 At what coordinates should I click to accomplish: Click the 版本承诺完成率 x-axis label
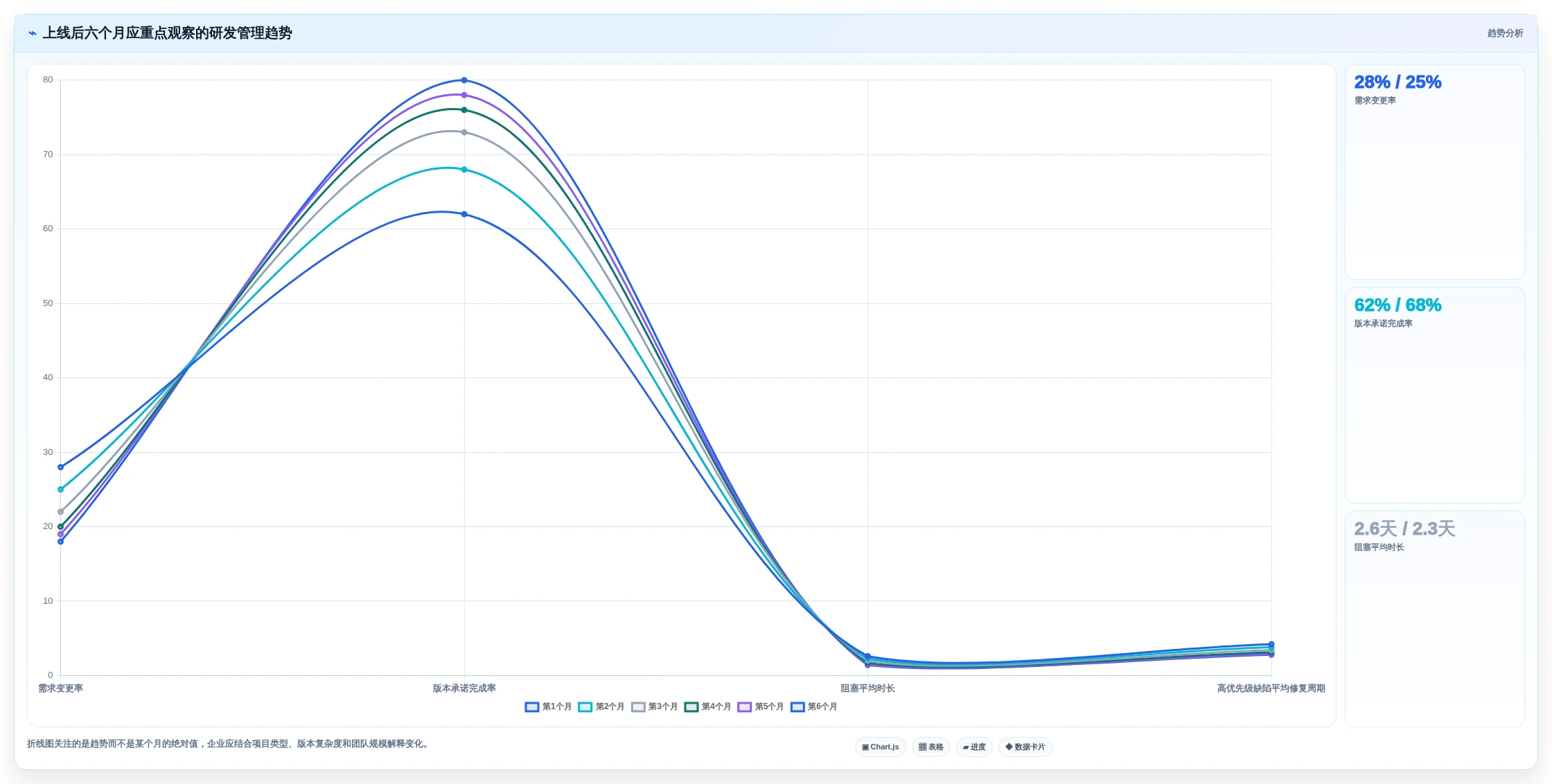coord(464,688)
